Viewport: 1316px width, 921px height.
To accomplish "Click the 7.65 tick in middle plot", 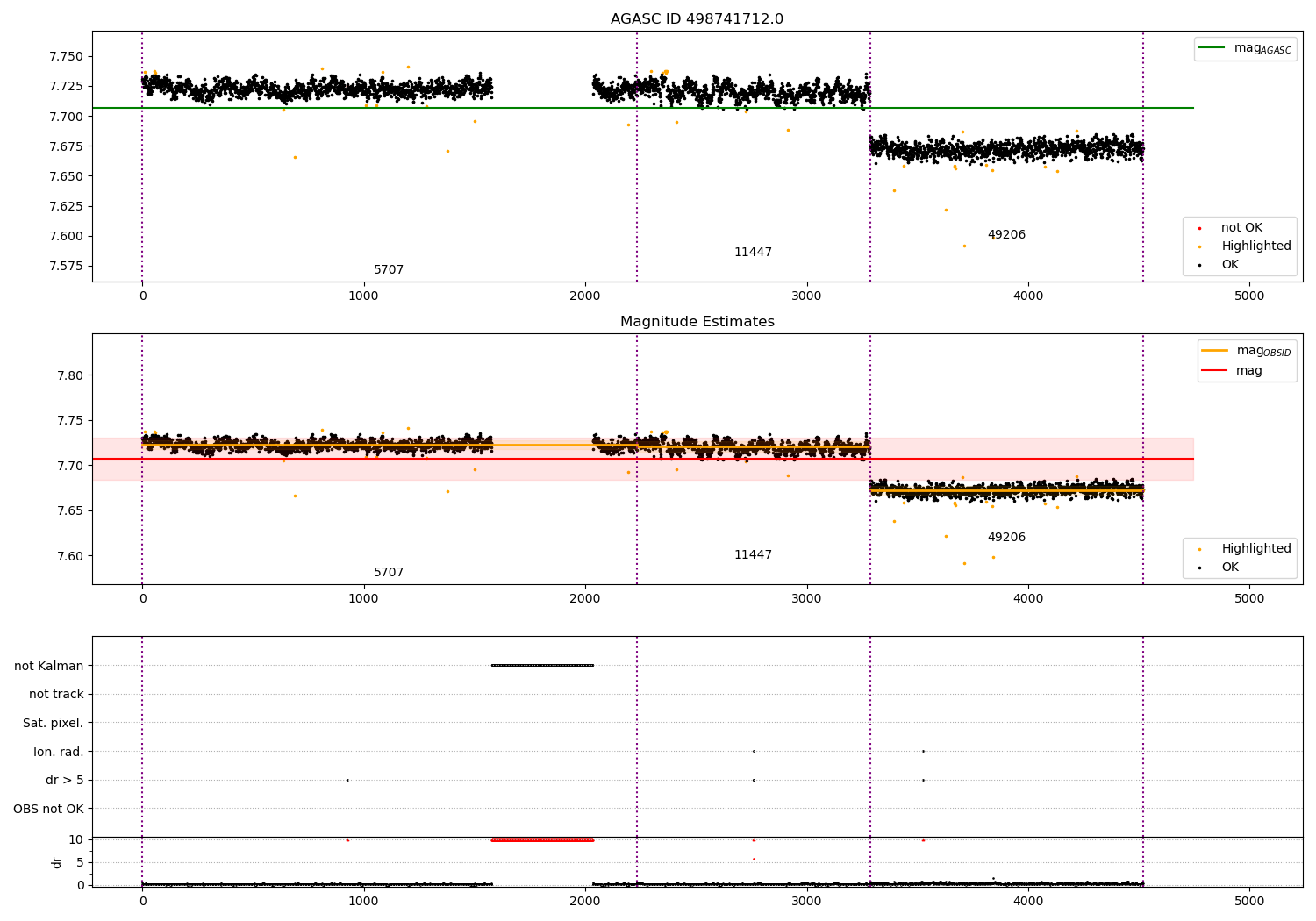I will [69, 510].
